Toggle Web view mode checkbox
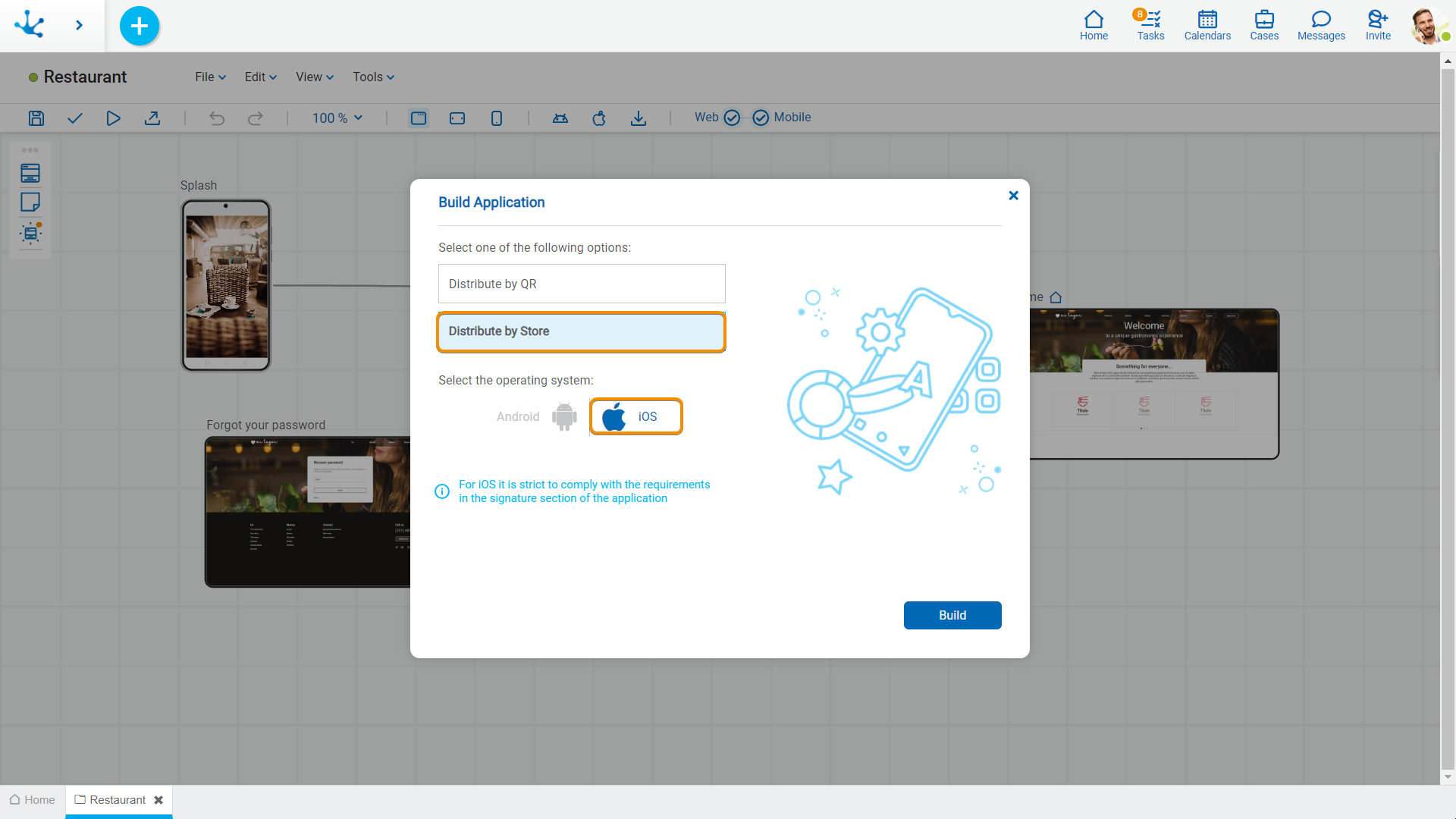This screenshot has height=819, width=1456. 732,117
